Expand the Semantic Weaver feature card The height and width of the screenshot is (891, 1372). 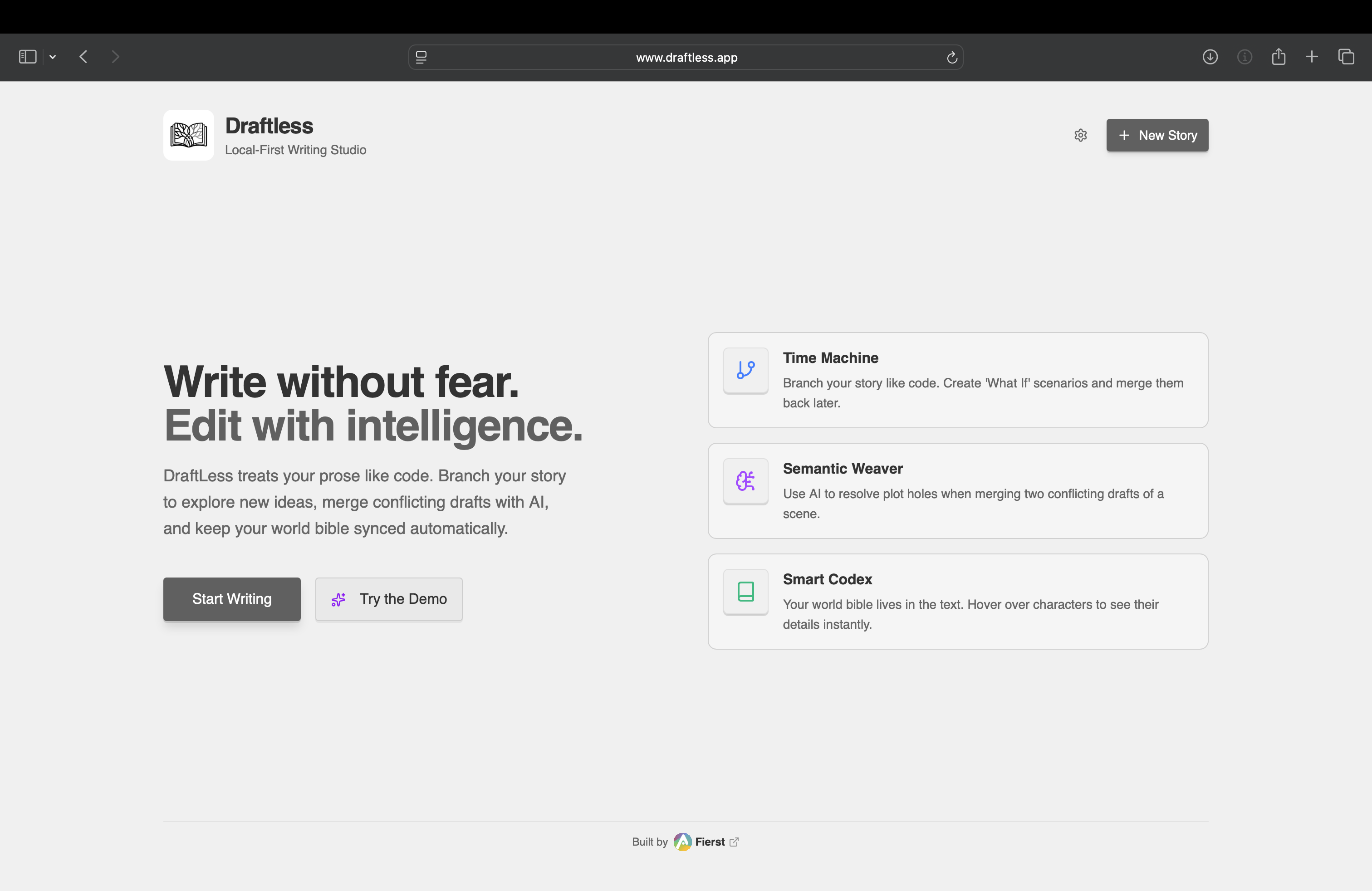[957, 491]
